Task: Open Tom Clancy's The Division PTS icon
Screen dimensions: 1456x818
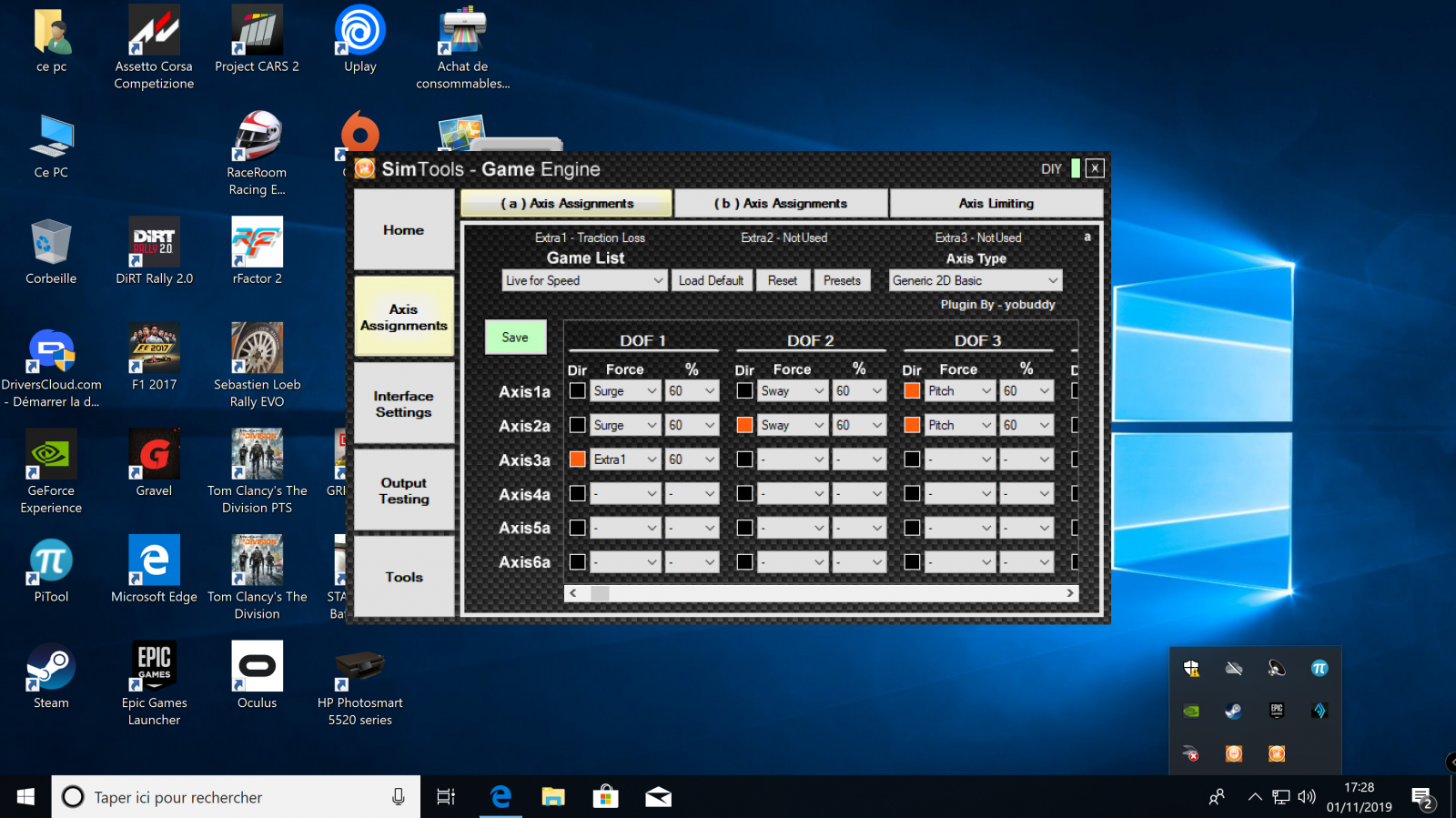Action: [257, 471]
